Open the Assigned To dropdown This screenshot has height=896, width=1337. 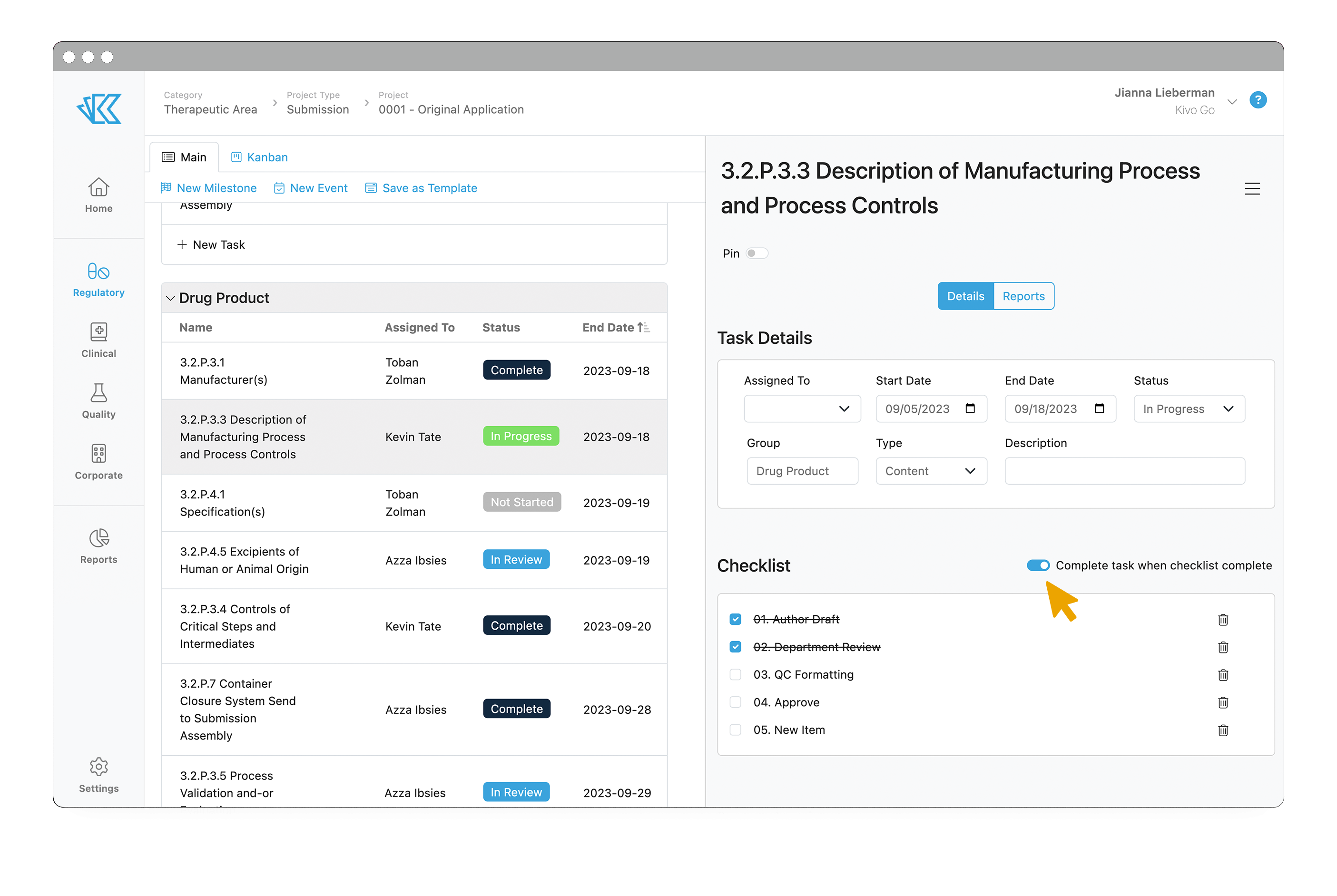click(802, 409)
